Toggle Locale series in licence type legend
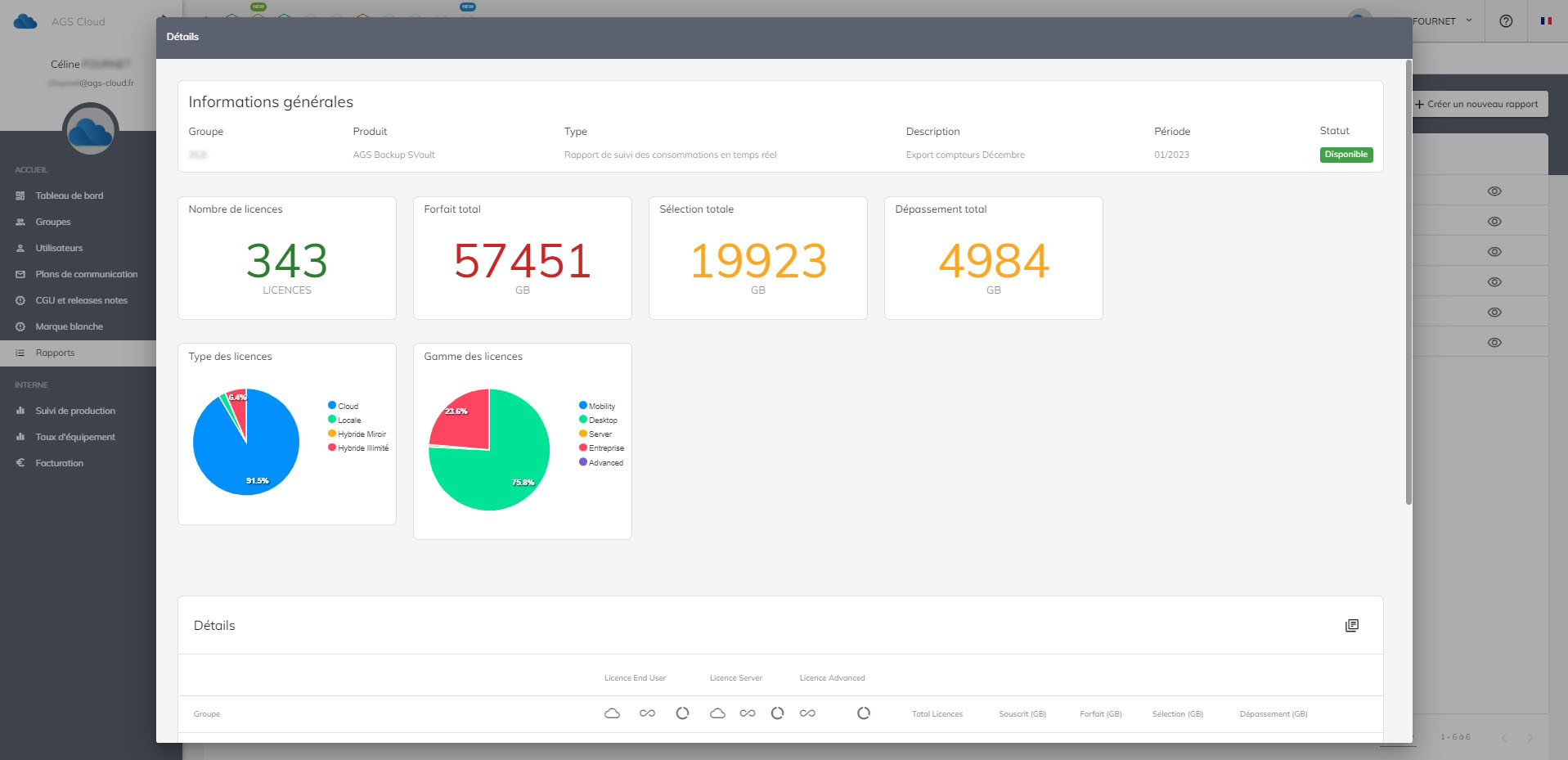 pos(344,420)
